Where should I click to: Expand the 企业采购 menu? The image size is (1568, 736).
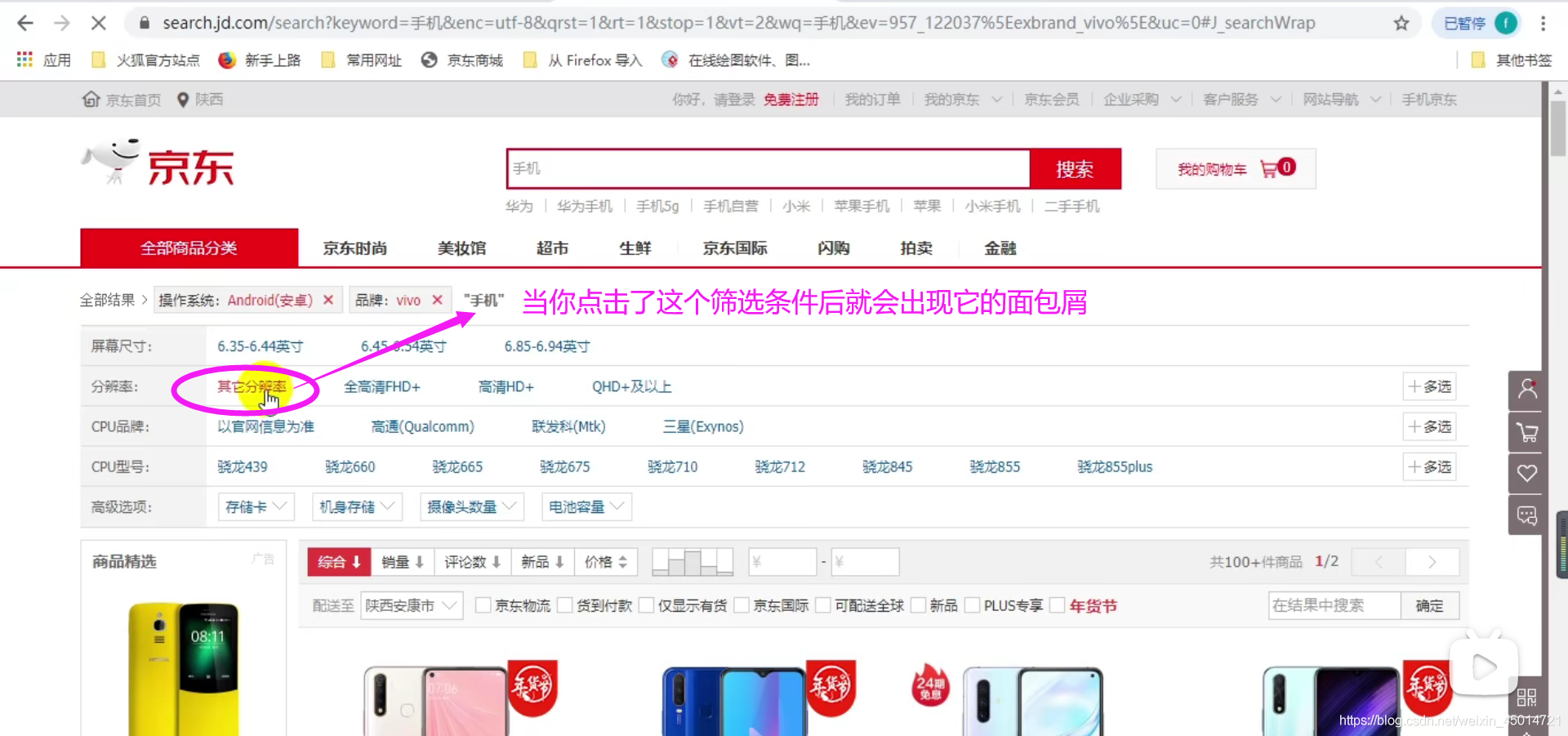[1142, 100]
